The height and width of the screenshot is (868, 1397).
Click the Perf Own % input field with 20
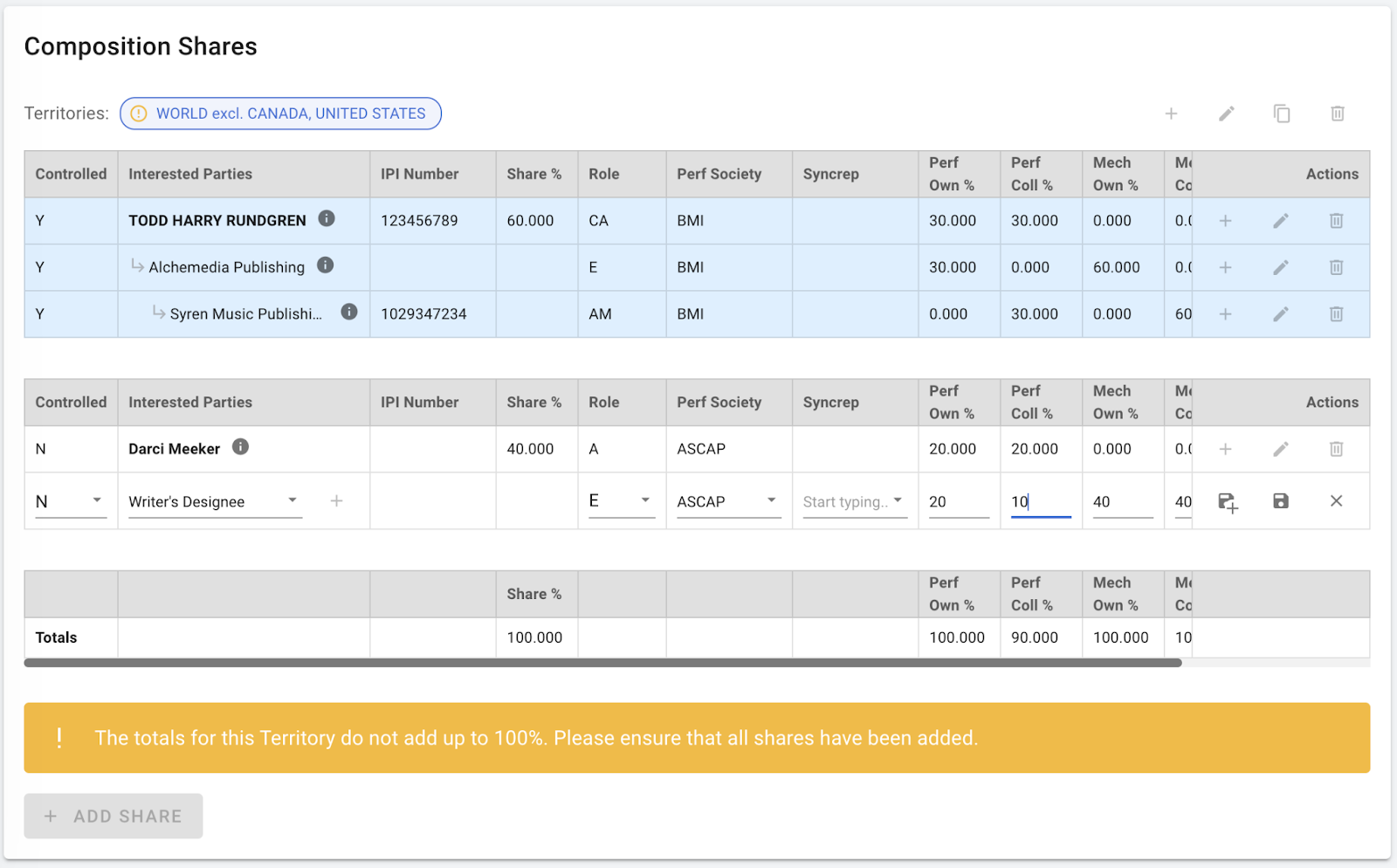tap(957, 502)
